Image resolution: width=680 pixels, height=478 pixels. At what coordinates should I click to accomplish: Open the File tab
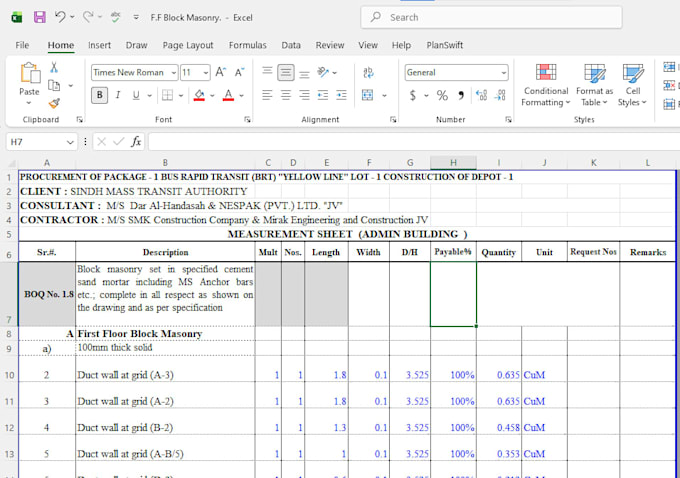(22, 45)
